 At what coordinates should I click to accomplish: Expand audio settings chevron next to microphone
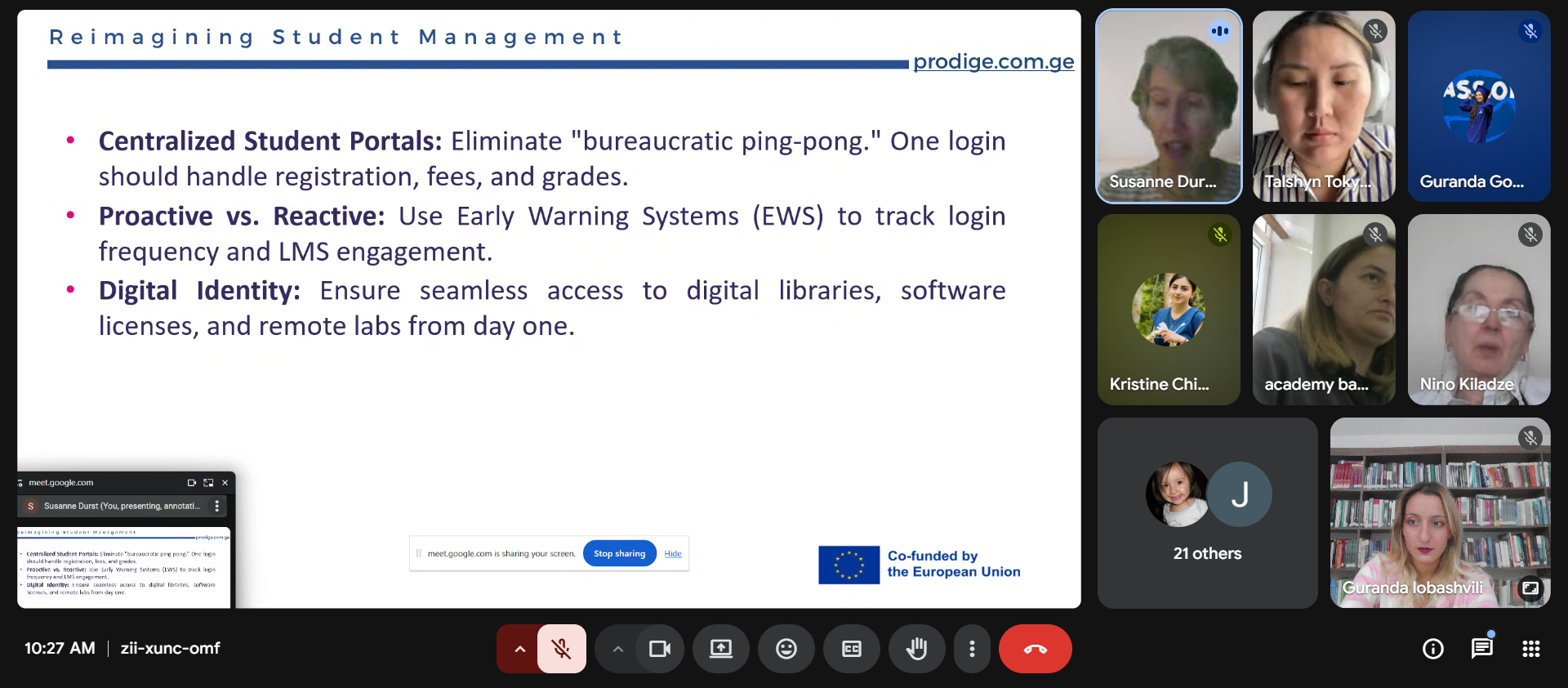coord(519,649)
